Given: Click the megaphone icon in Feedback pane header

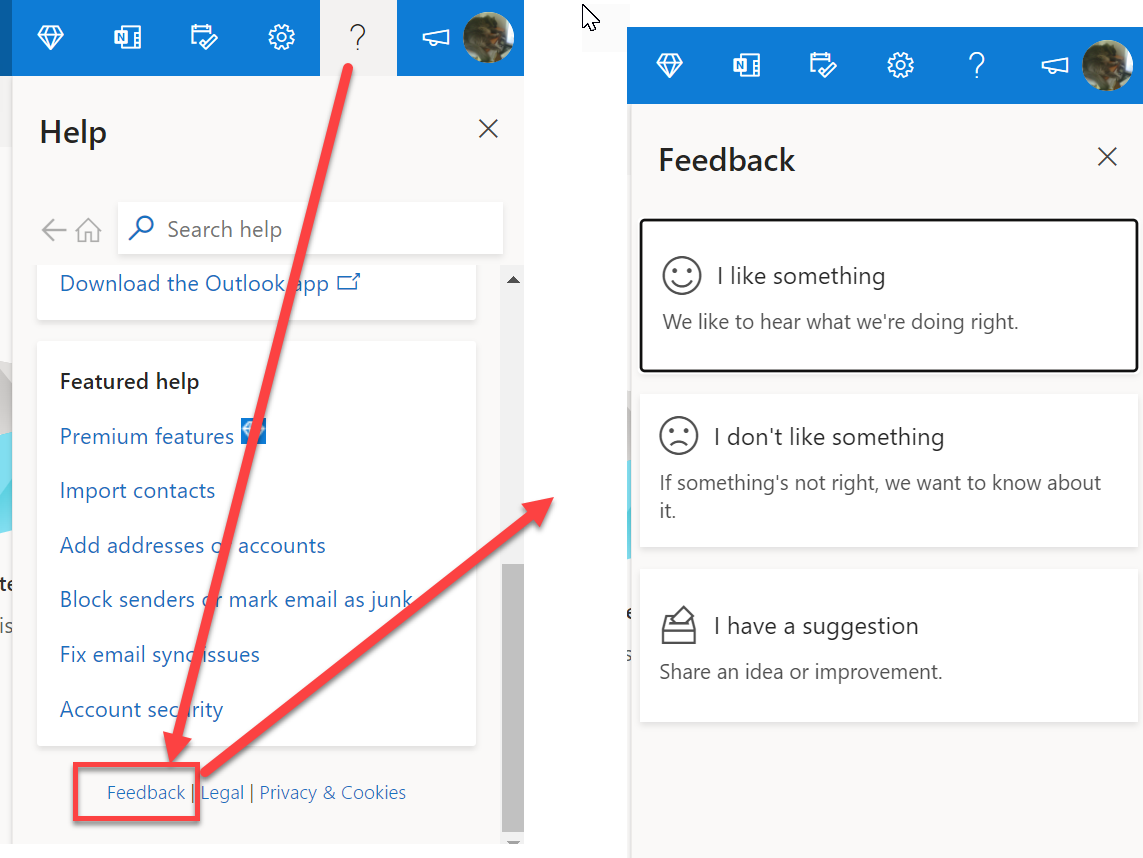Looking at the screenshot, I should click(x=1055, y=66).
